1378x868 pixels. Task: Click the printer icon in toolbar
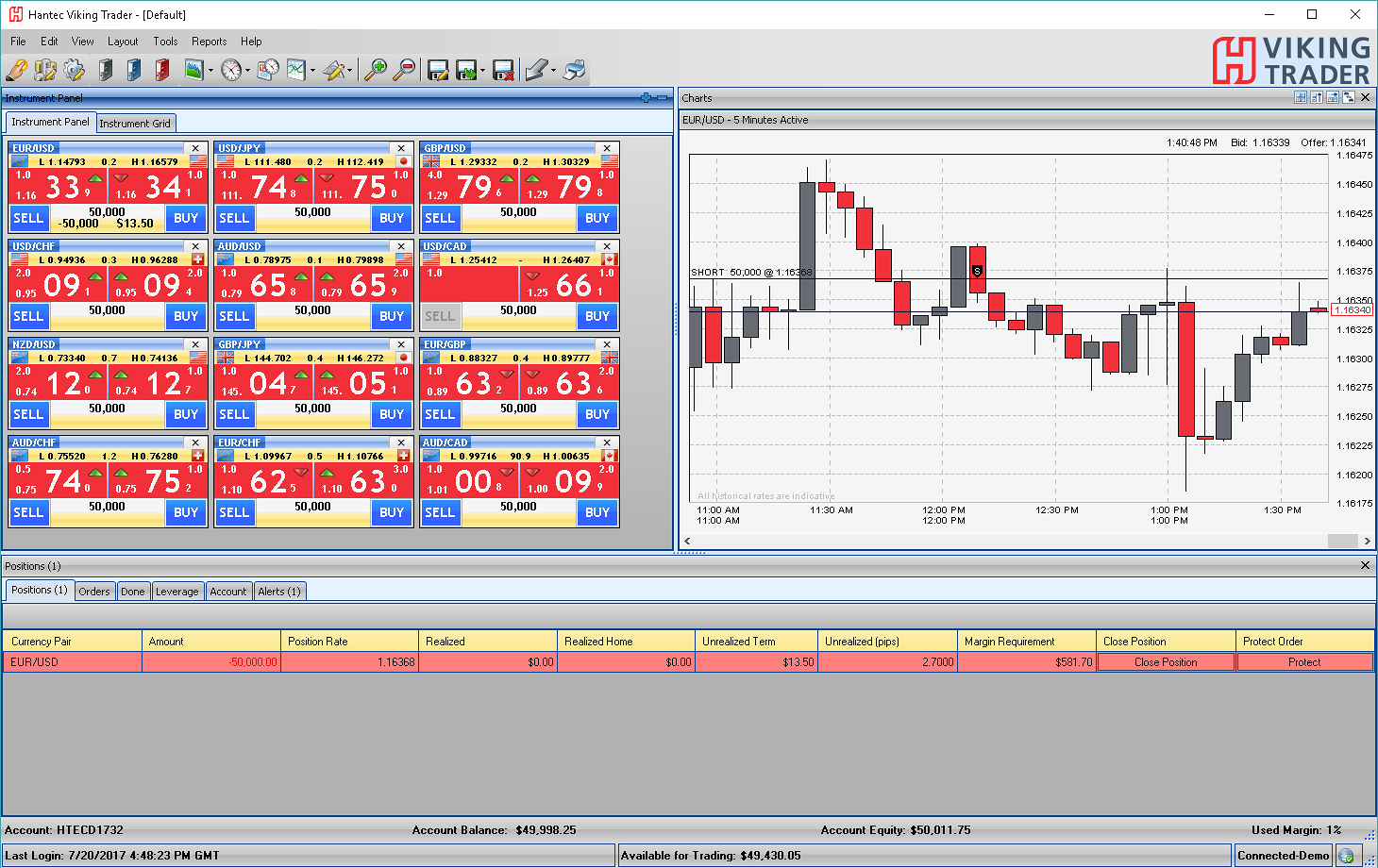tap(574, 70)
